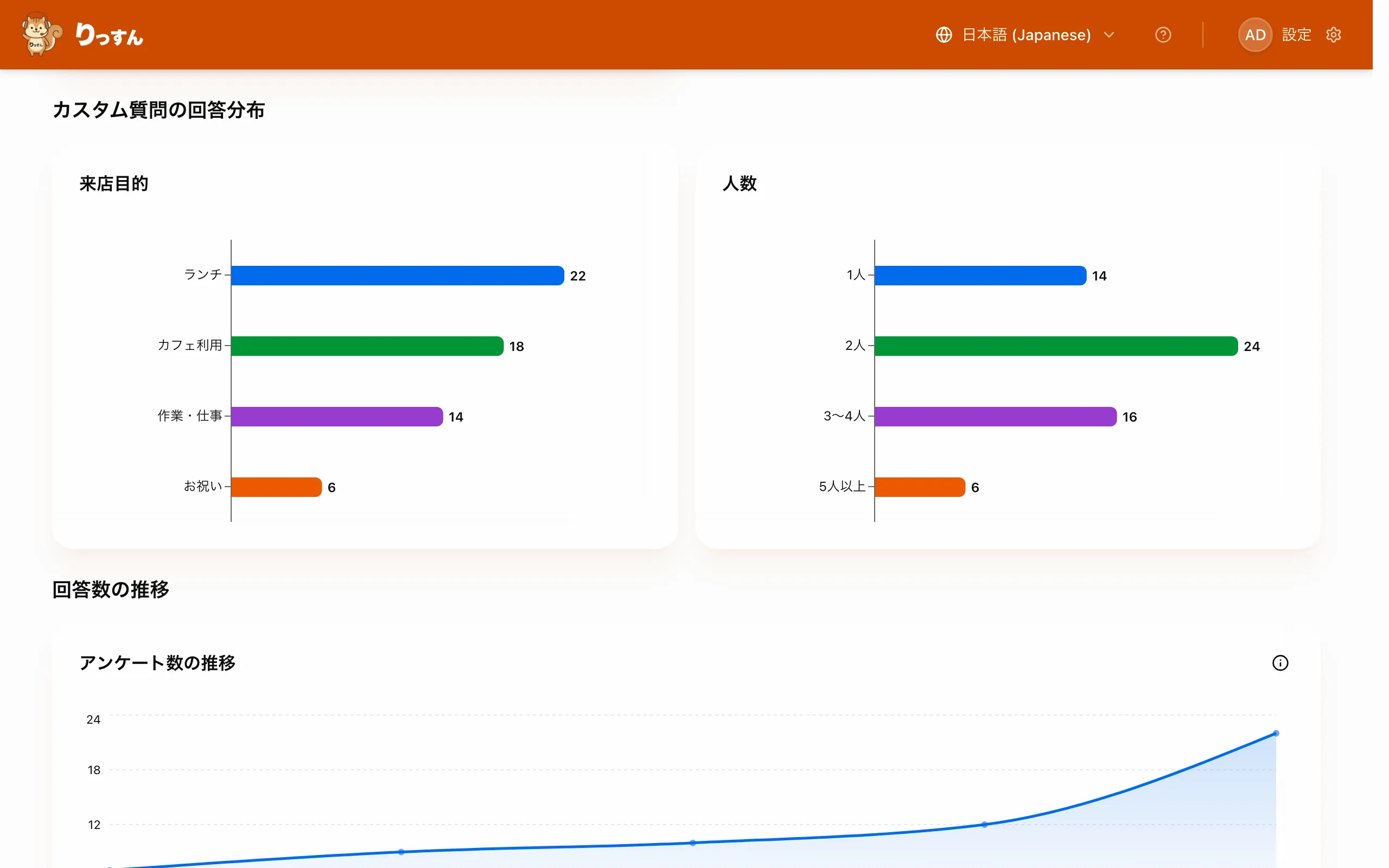Click the settings gear icon
1389x868 pixels.
tap(1333, 35)
